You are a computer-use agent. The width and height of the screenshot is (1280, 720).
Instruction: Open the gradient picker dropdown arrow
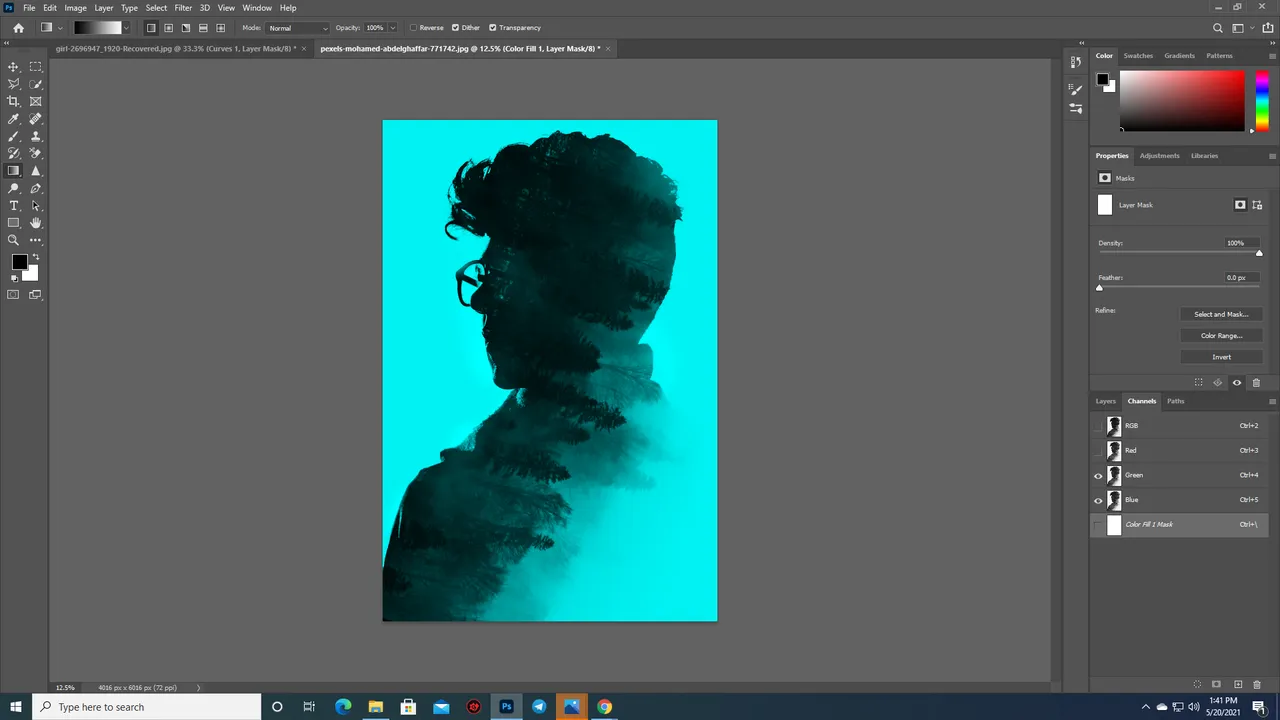click(x=126, y=28)
